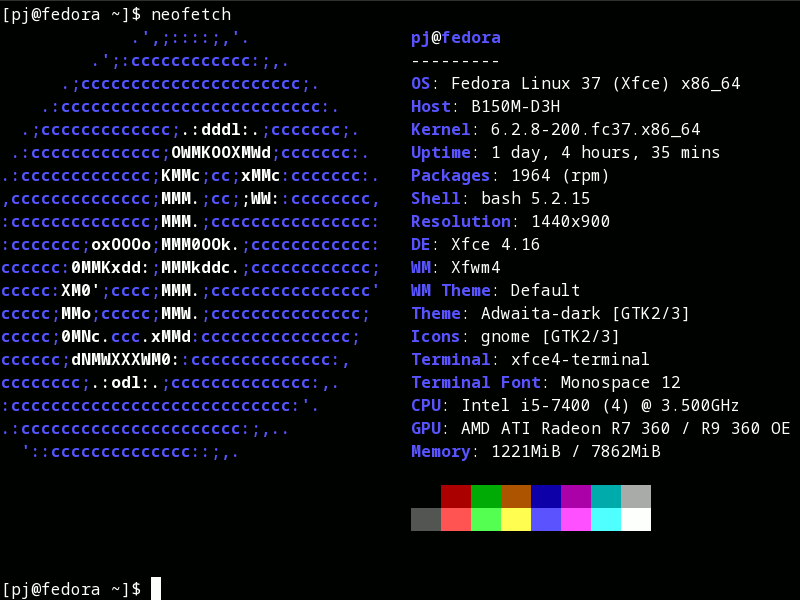Viewport: 800px width, 600px height.
Task: Select the blue 'Kernel' label
Action: click(x=441, y=130)
